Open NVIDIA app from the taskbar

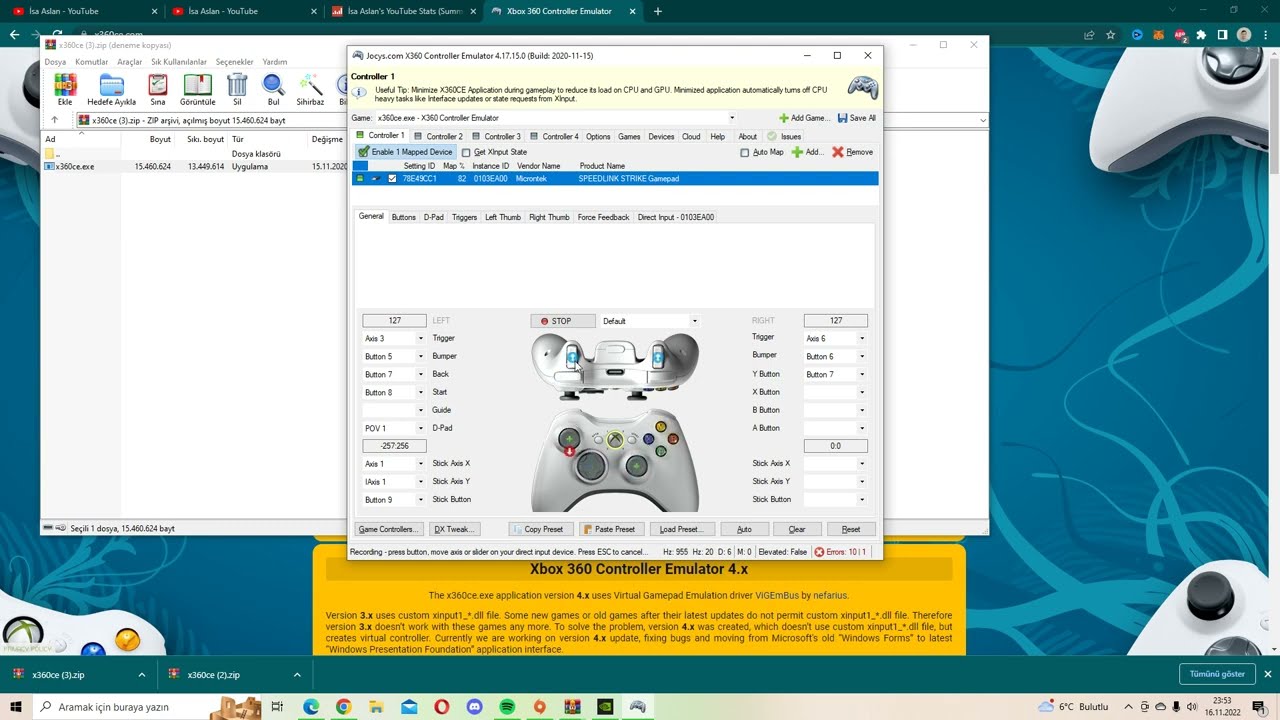click(605, 707)
